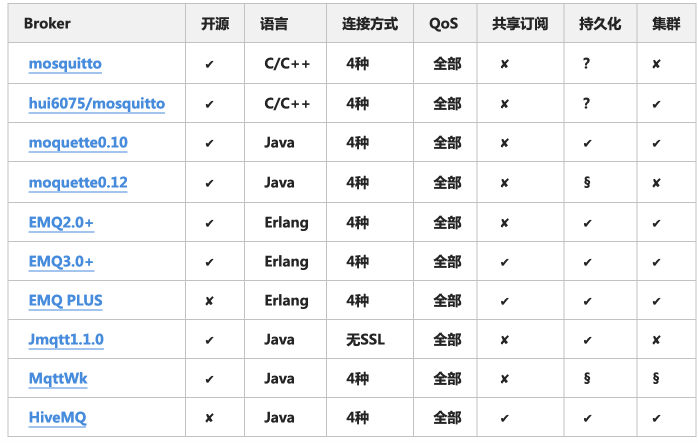Click the 无SSL cell in Jmqtt row
Screen dimensions: 698x443
pos(365,340)
